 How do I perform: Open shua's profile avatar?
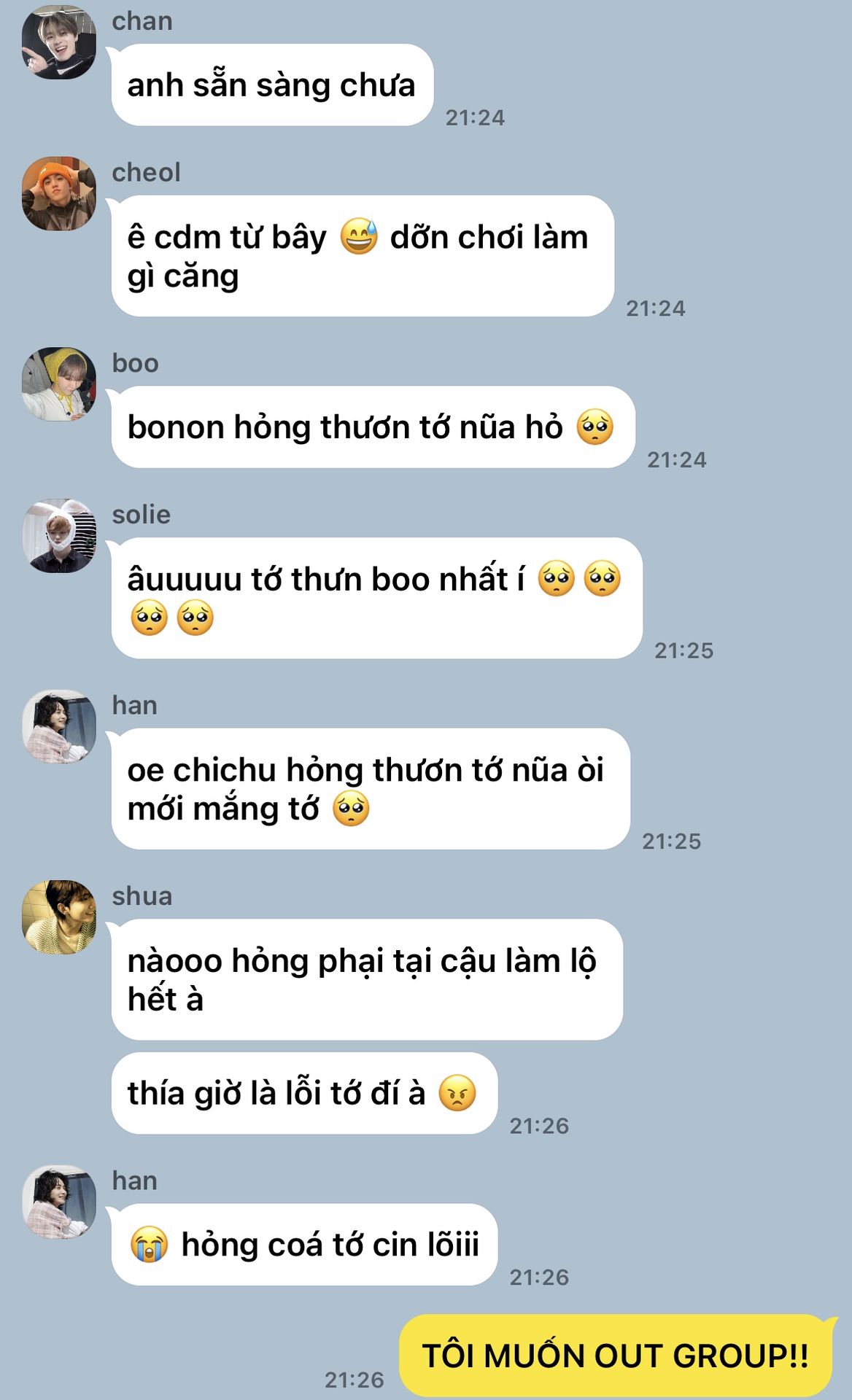click(x=59, y=917)
